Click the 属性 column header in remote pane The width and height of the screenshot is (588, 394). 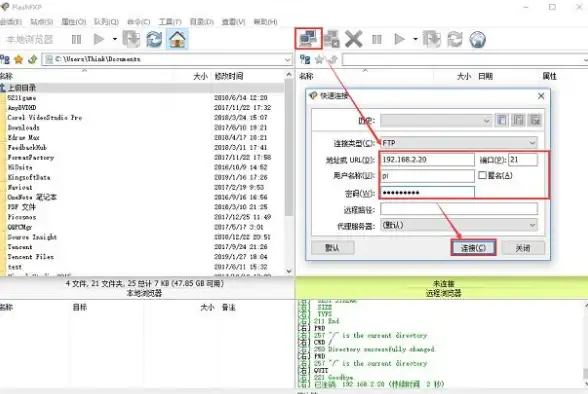point(549,76)
